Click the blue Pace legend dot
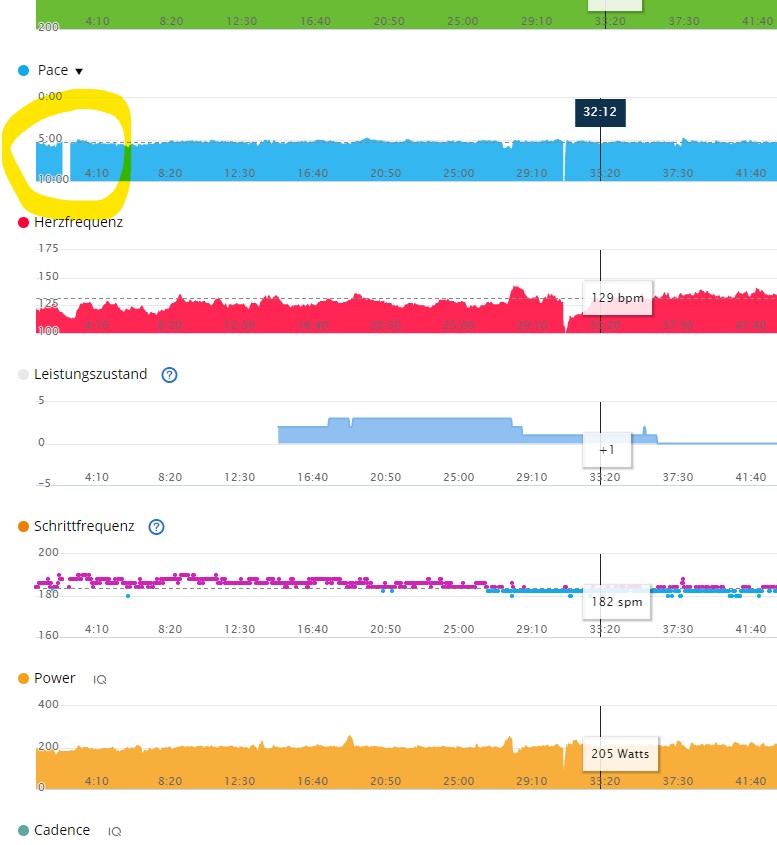This screenshot has width=777, height=845. pyautogui.click(x=24, y=71)
